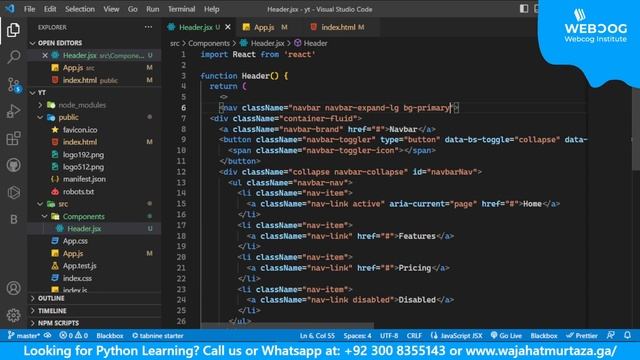The height and width of the screenshot is (360, 640).
Task: Open robots.txt in file tree
Action: pos(78,191)
